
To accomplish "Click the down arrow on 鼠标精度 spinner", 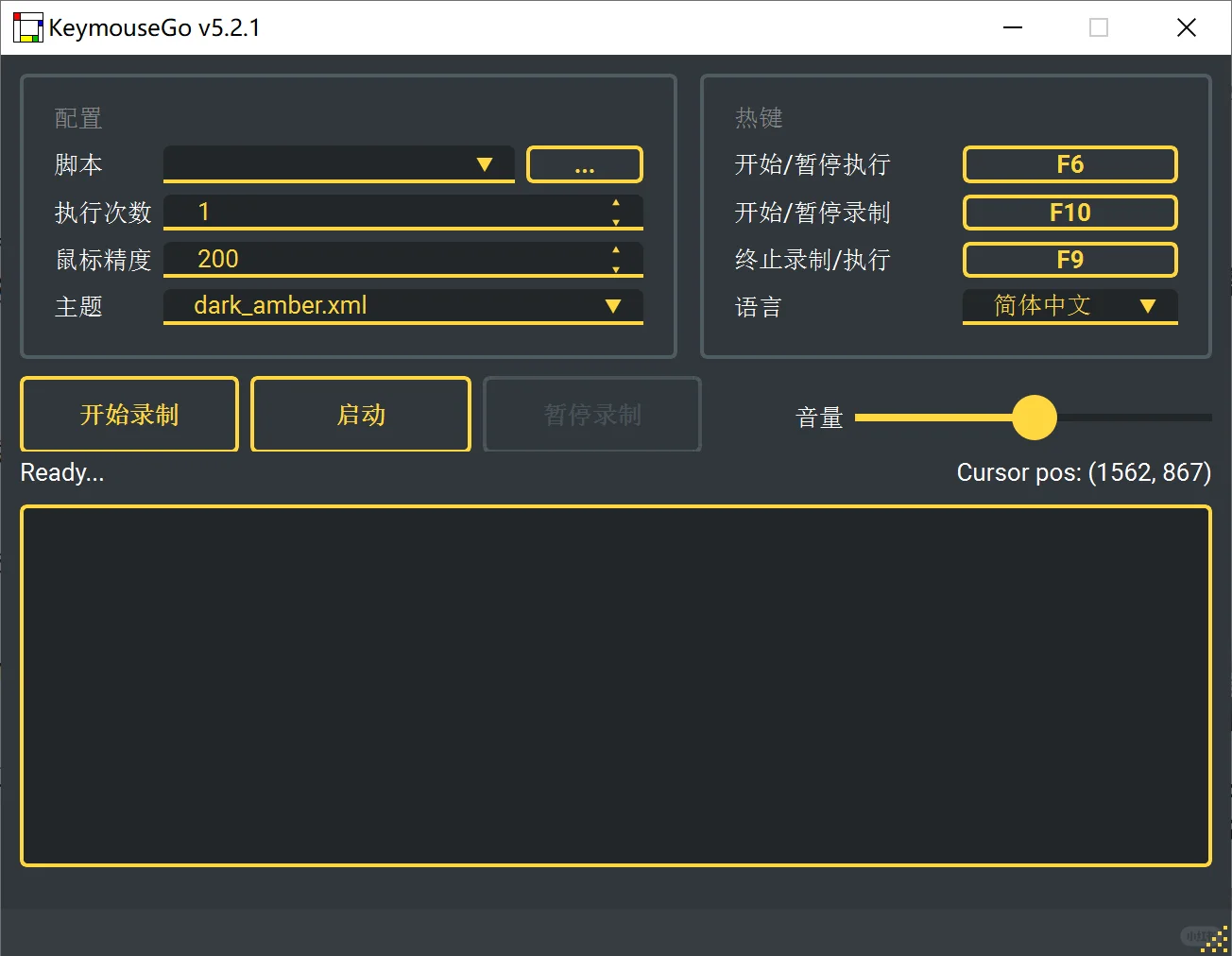I will point(617,269).
